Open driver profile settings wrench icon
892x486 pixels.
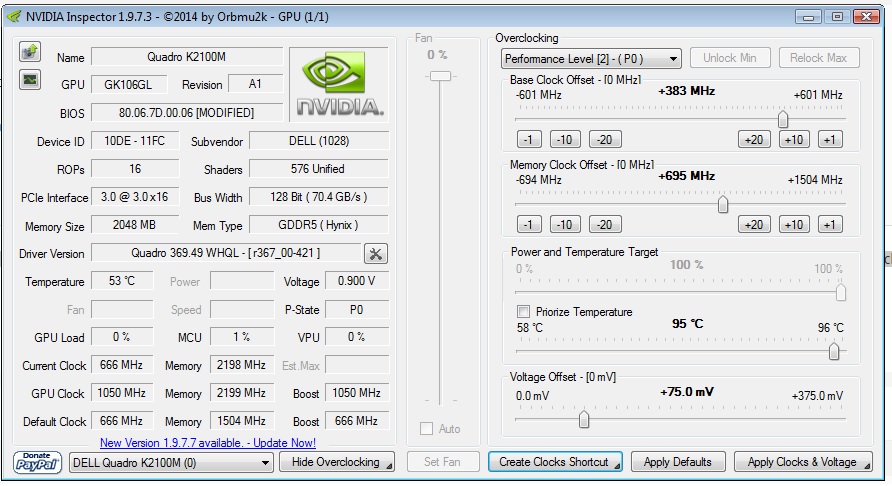[375, 254]
